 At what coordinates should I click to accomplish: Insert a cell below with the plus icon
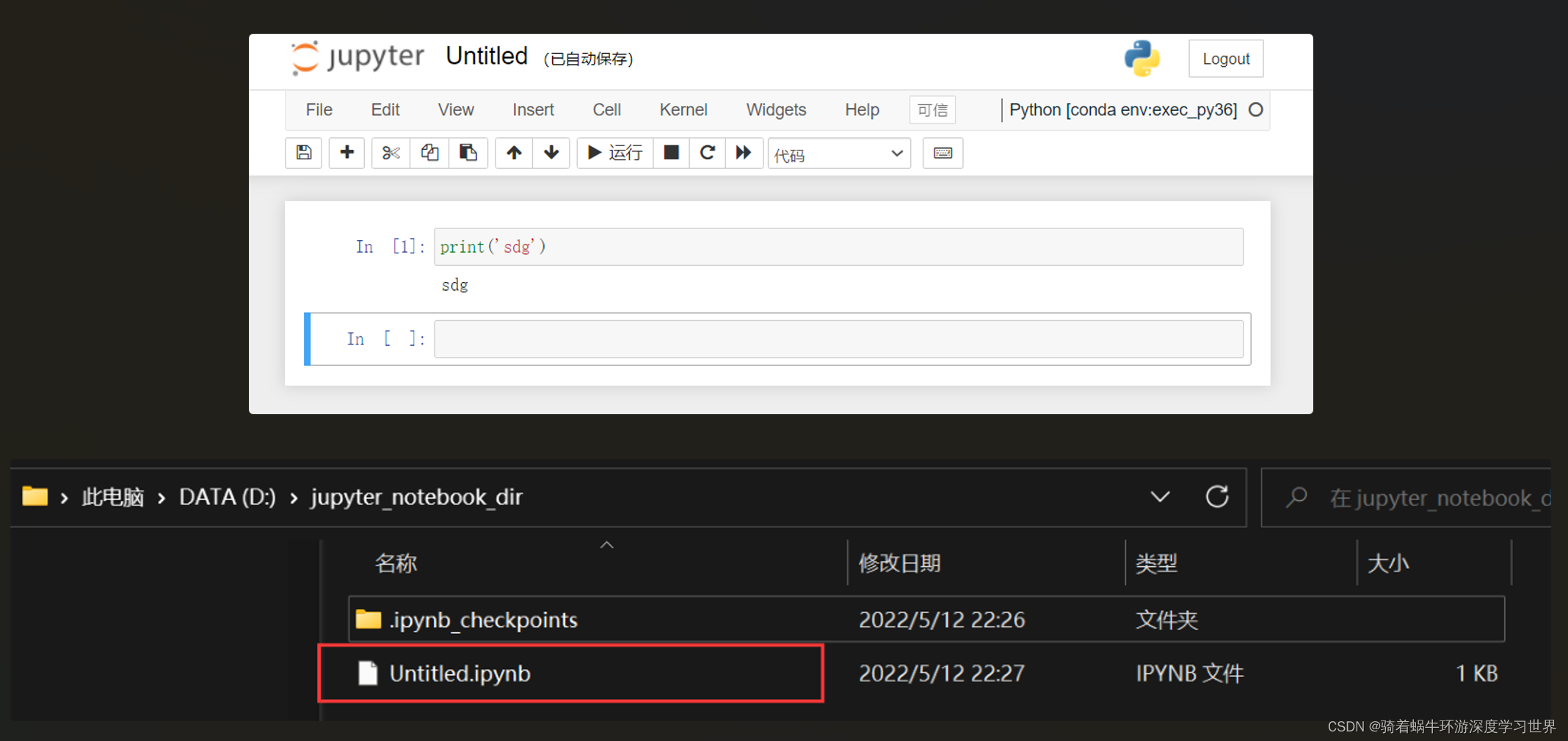click(346, 153)
